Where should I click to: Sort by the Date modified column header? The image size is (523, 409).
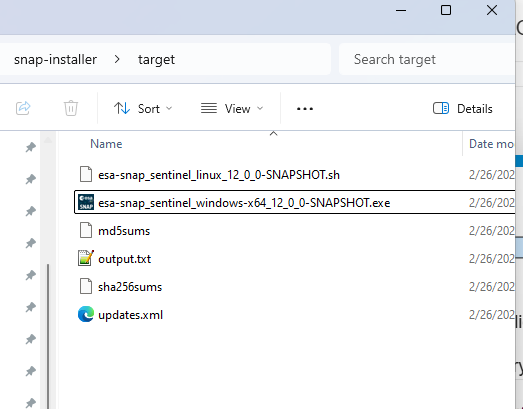(x=492, y=144)
